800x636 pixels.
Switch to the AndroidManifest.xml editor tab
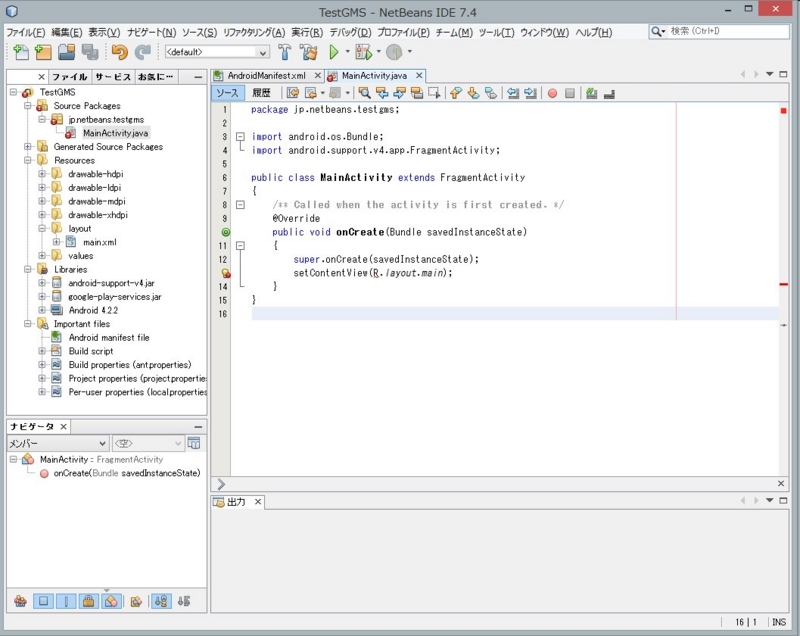(266, 75)
